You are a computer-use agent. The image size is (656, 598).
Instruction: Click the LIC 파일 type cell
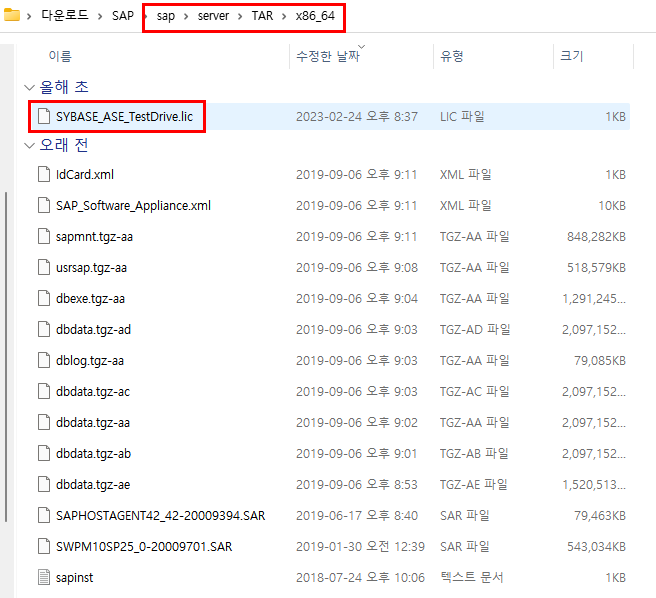coord(462,116)
